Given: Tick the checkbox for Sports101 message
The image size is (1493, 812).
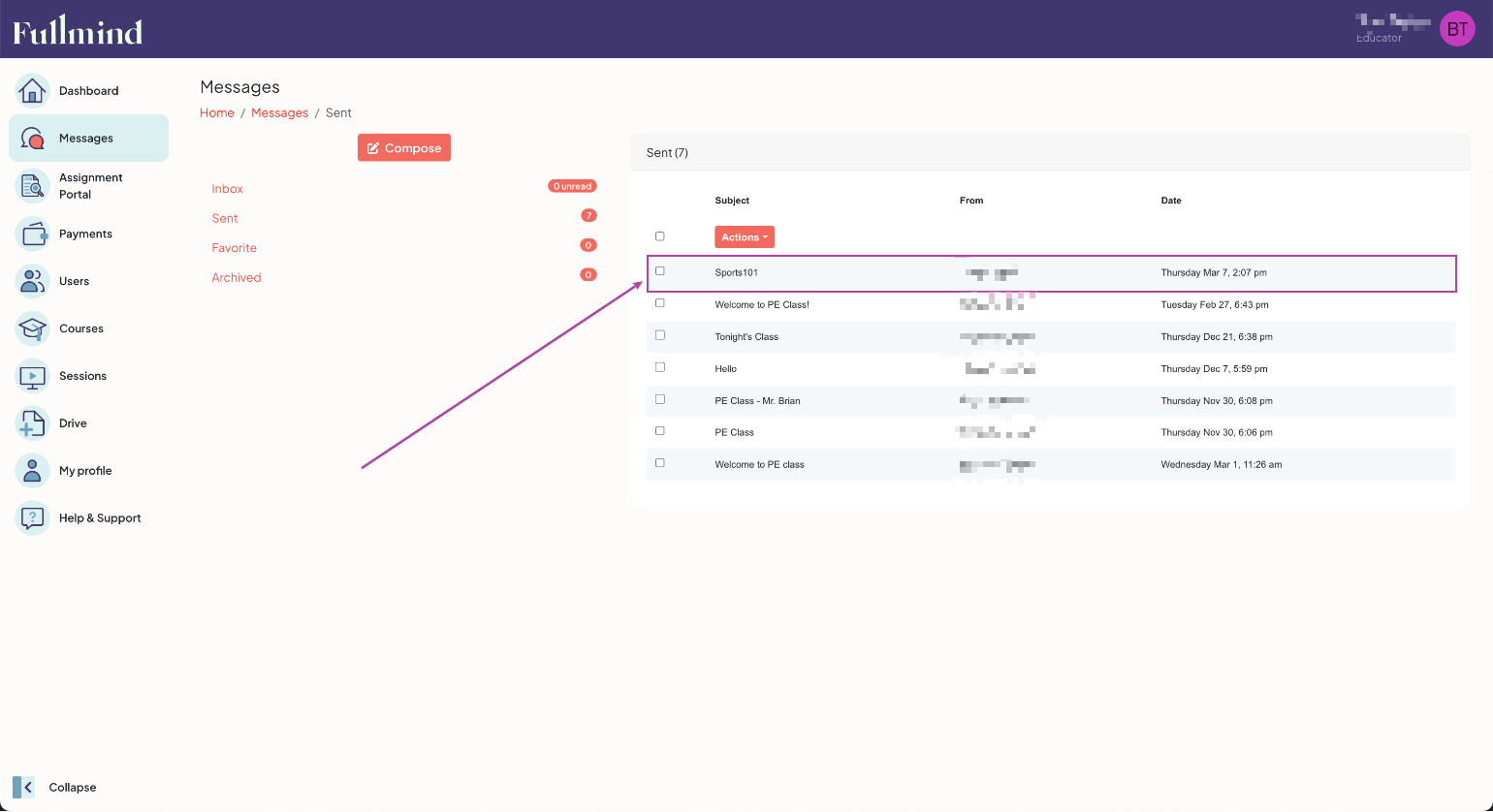Looking at the screenshot, I should tap(660, 271).
